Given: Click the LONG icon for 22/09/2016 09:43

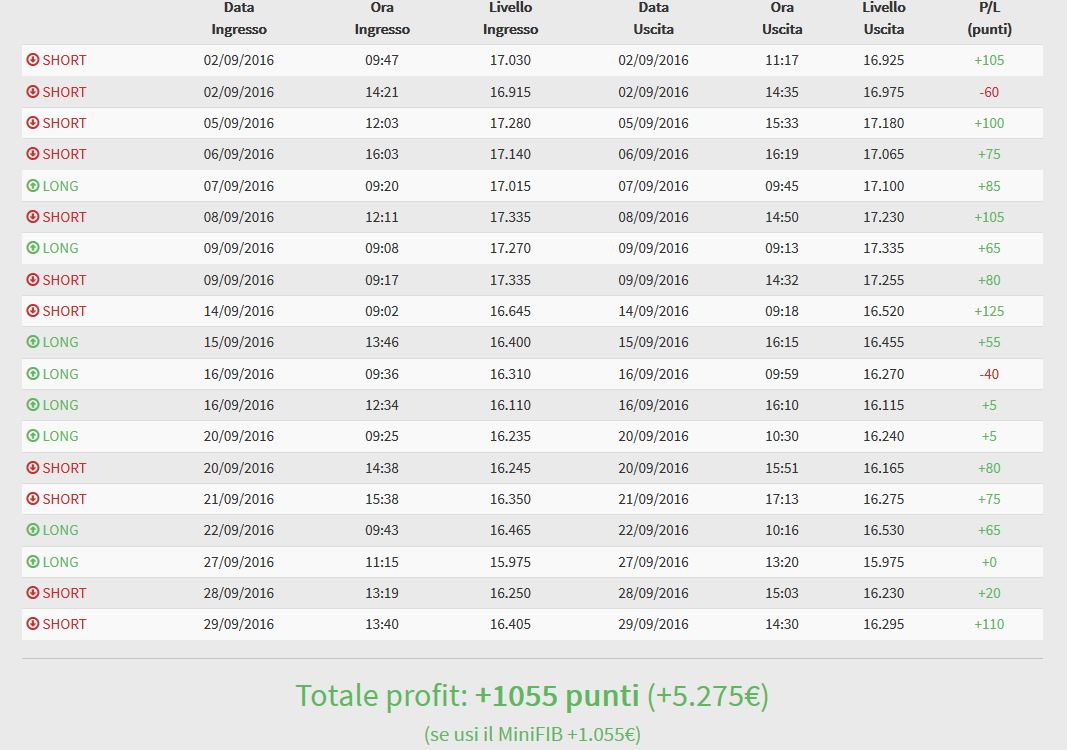Looking at the screenshot, I should pos(33,529).
